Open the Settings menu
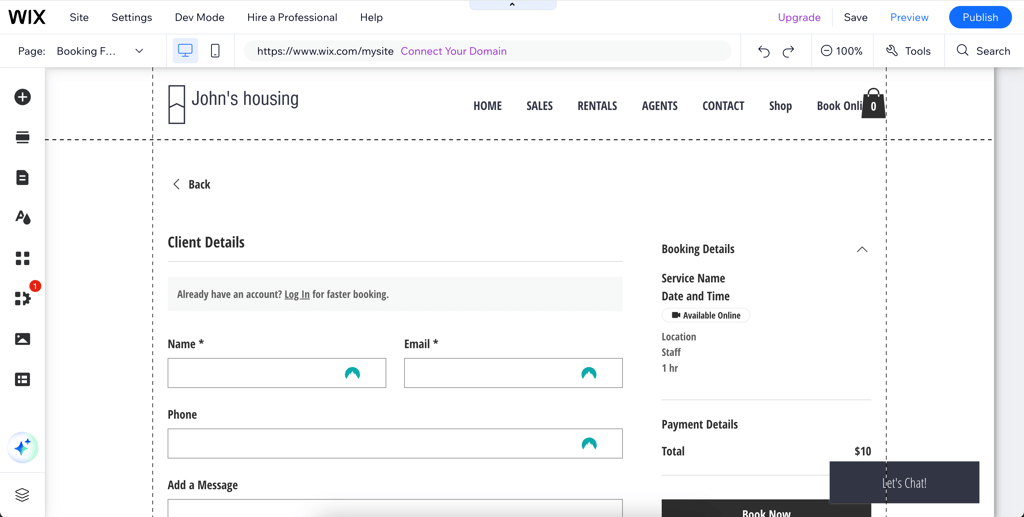The width and height of the screenshot is (1024, 517). click(131, 18)
